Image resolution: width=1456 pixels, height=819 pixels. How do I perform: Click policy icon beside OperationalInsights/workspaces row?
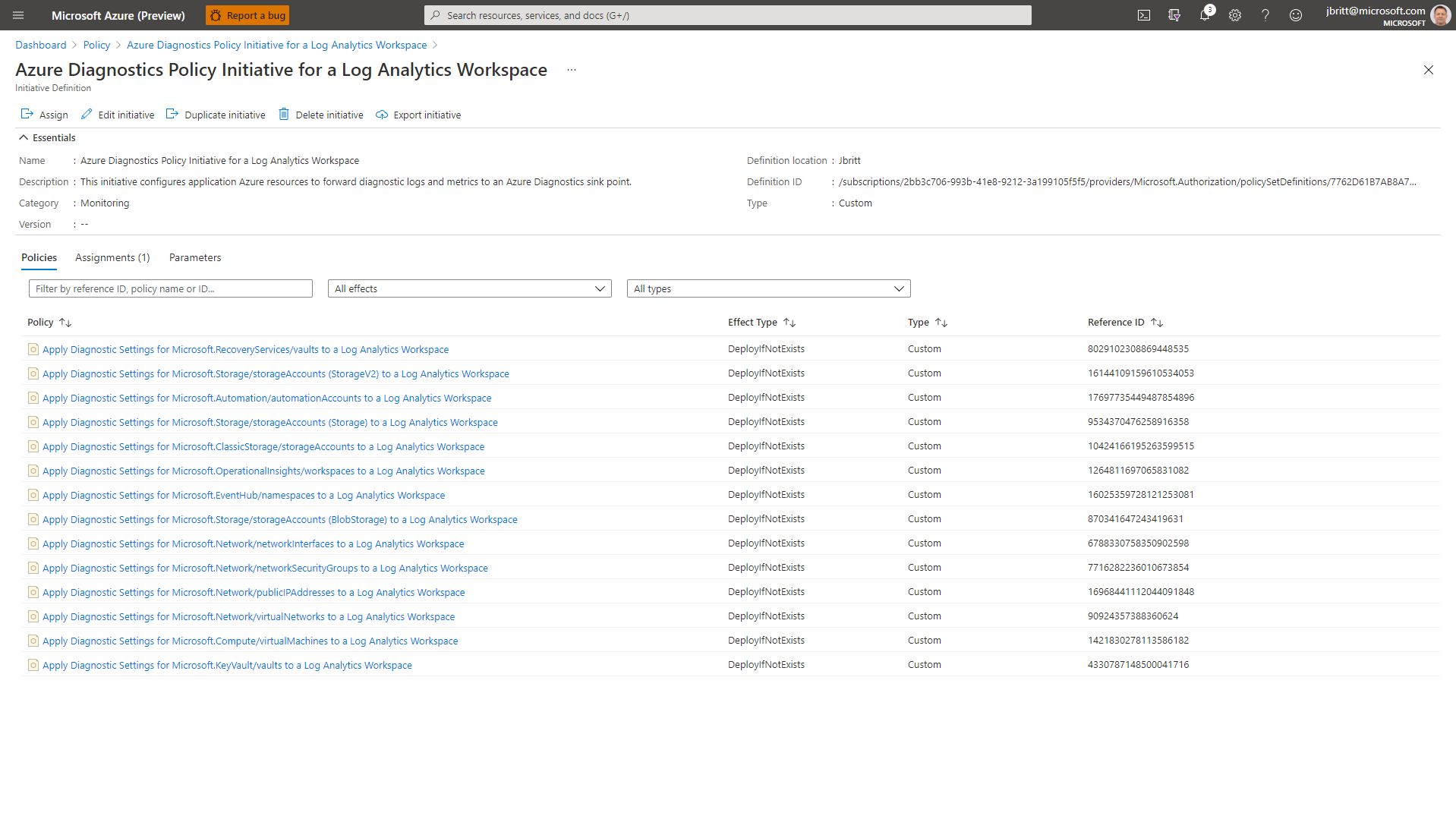[x=33, y=471]
